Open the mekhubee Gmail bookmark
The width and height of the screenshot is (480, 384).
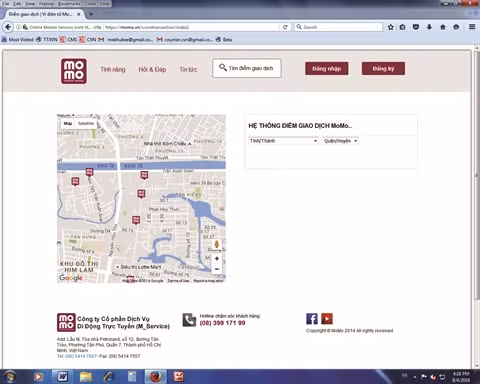tap(126, 40)
